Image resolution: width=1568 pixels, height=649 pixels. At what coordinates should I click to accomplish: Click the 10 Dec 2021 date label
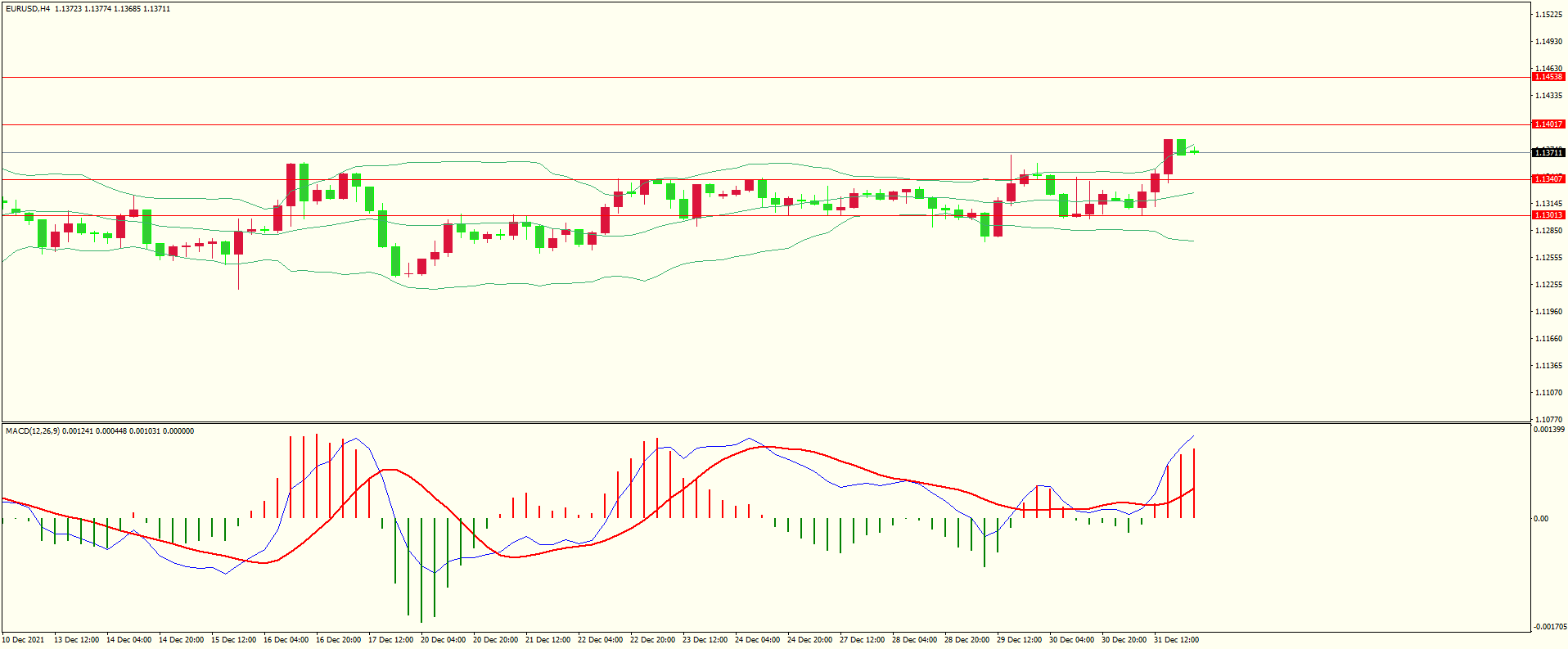pyautogui.click(x=24, y=640)
